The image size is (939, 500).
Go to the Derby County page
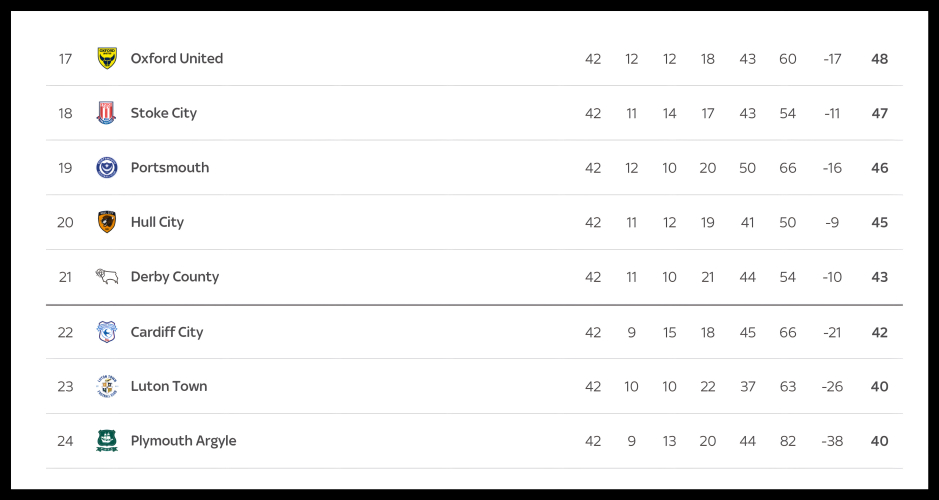click(175, 277)
